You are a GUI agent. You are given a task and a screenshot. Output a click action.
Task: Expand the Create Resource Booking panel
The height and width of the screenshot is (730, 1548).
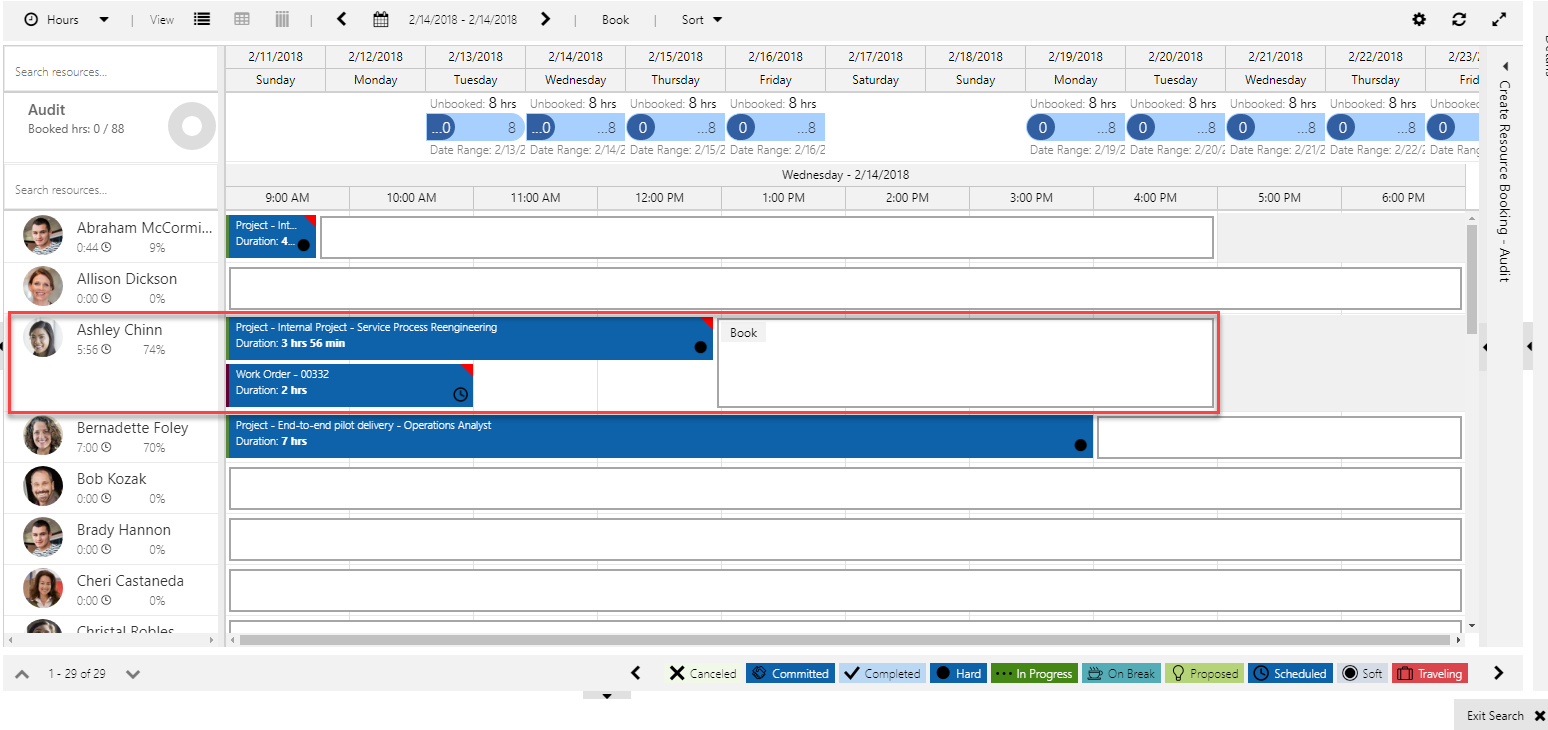pyautogui.click(x=1504, y=66)
